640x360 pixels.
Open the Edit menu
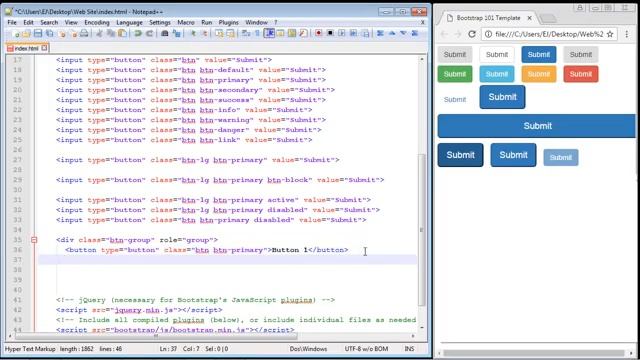coord(28,22)
